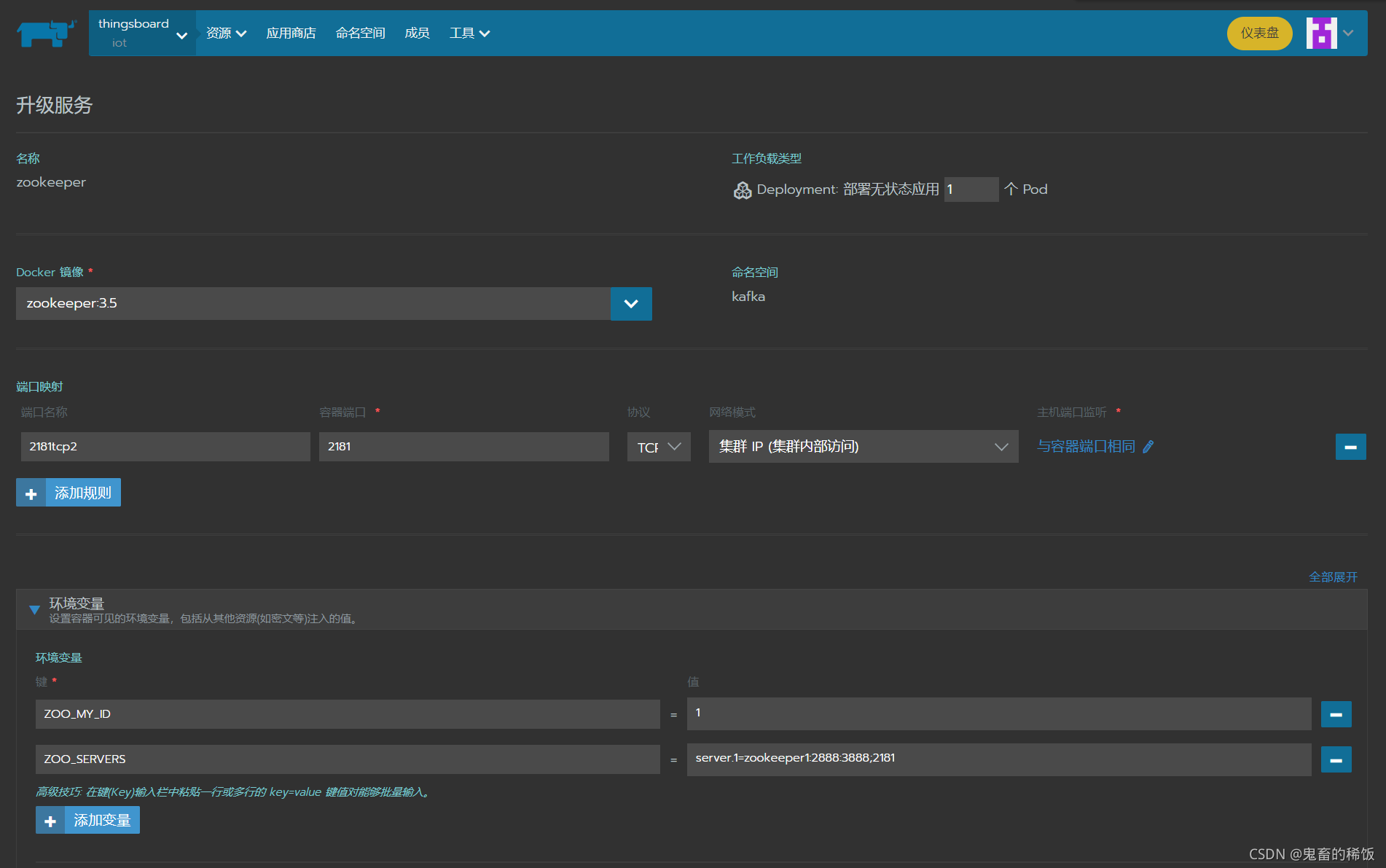The width and height of the screenshot is (1386, 868).
Task: Expand the user menu chevron
Action: coord(1348,34)
